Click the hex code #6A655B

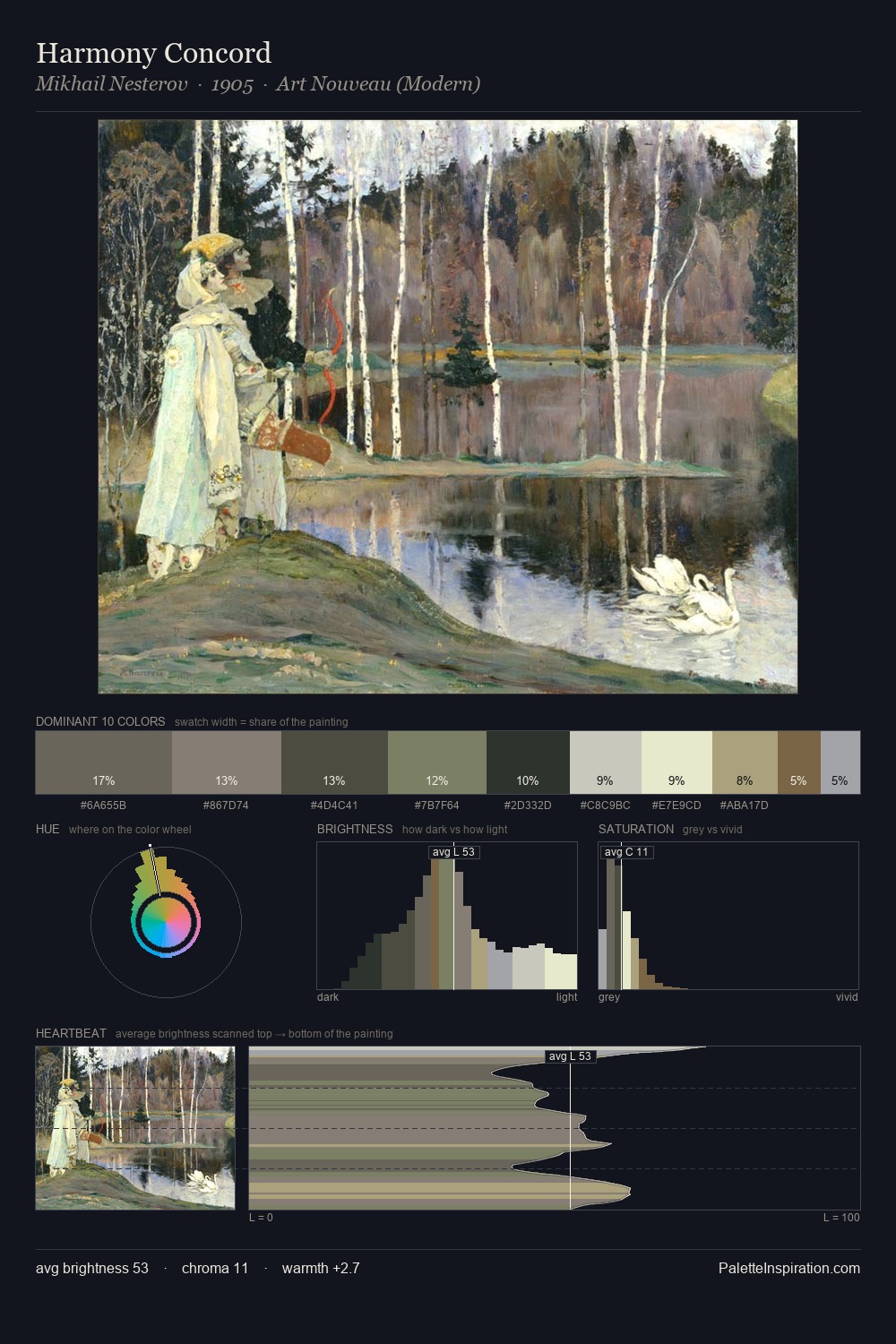point(104,806)
